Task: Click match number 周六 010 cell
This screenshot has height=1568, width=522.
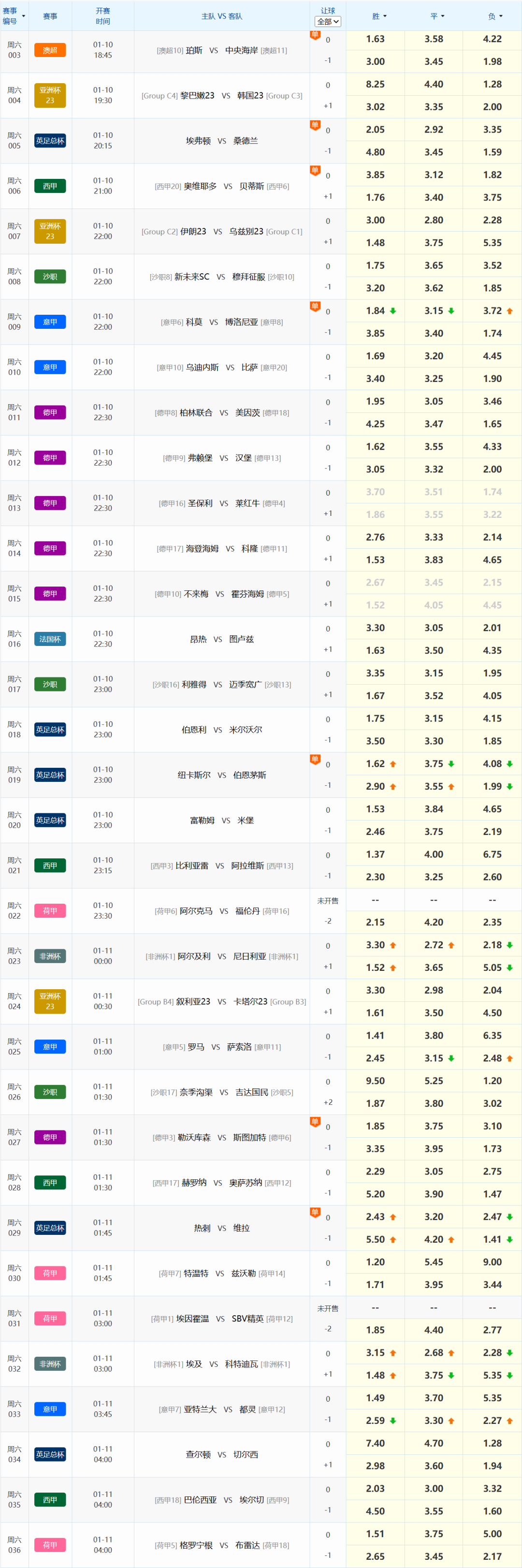Action: (14, 367)
